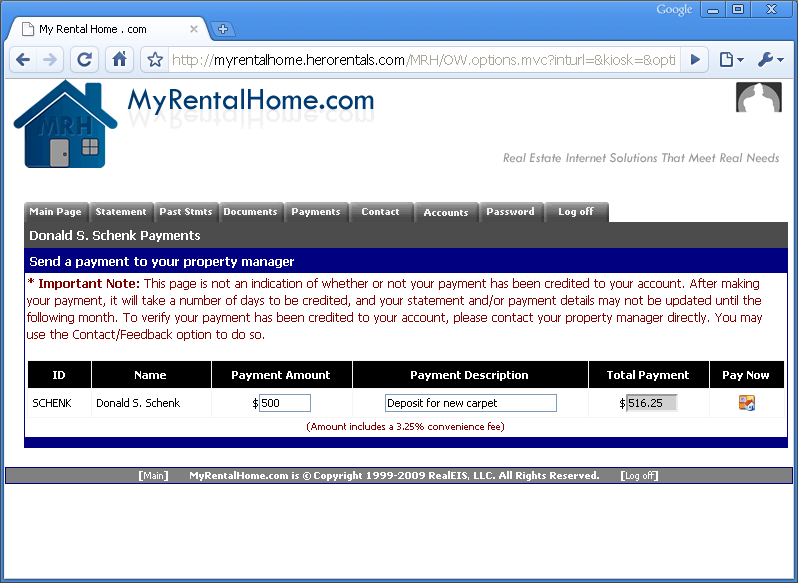798x583 pixels.
Task: Click the Total Payment column header
Action: click(648, 375)
